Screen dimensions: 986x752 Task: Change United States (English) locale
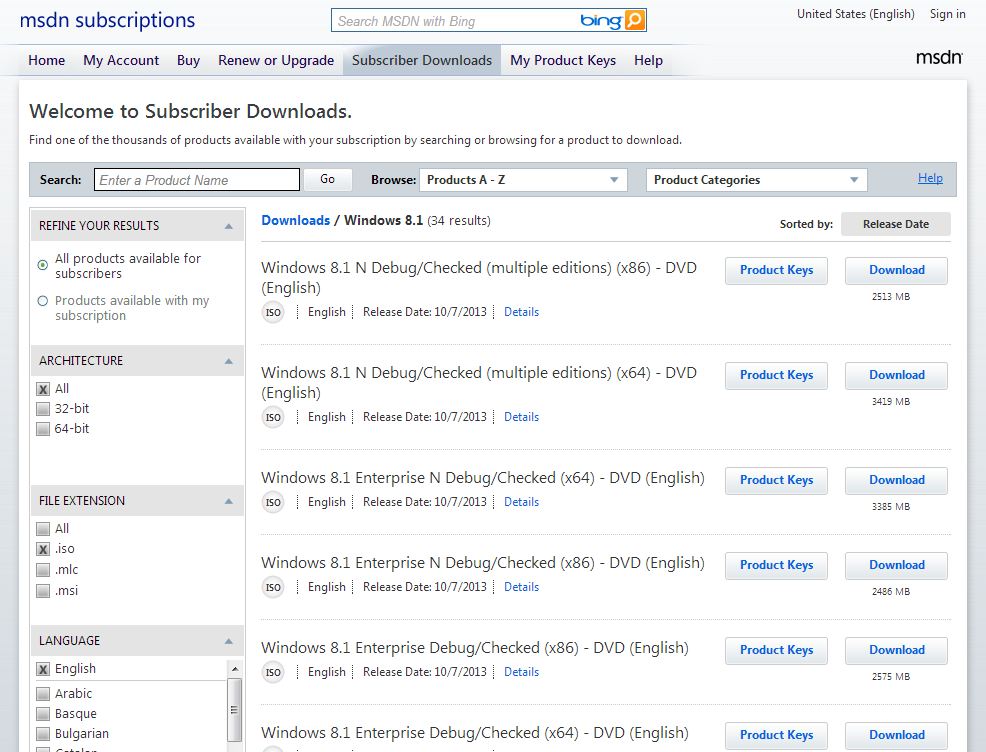(x=855, y=14)
